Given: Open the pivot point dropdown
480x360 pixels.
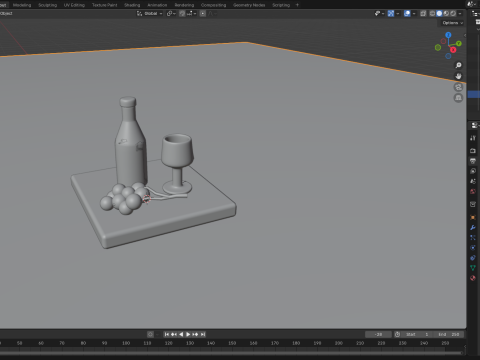Looking at the screenshot, I should pyautogui.click(x=171, y=14).
